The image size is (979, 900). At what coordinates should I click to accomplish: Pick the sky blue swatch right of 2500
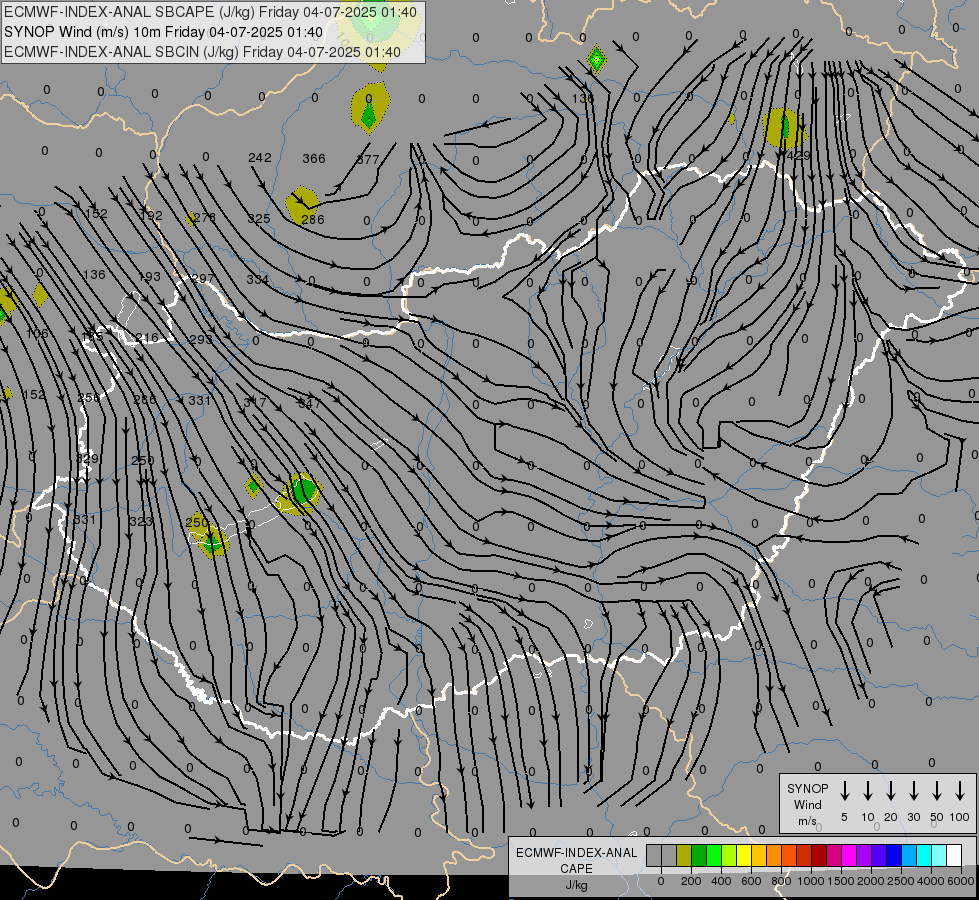point(908,855)
